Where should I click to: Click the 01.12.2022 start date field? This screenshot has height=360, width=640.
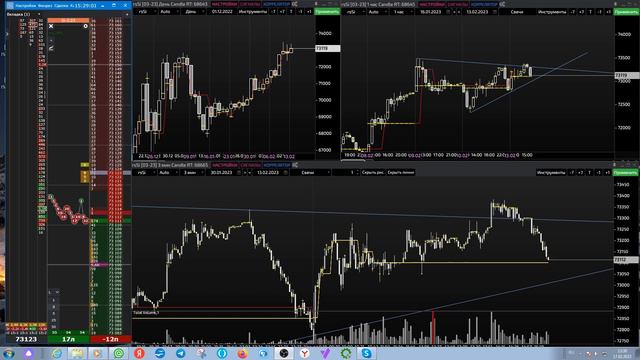pos(222,12)
